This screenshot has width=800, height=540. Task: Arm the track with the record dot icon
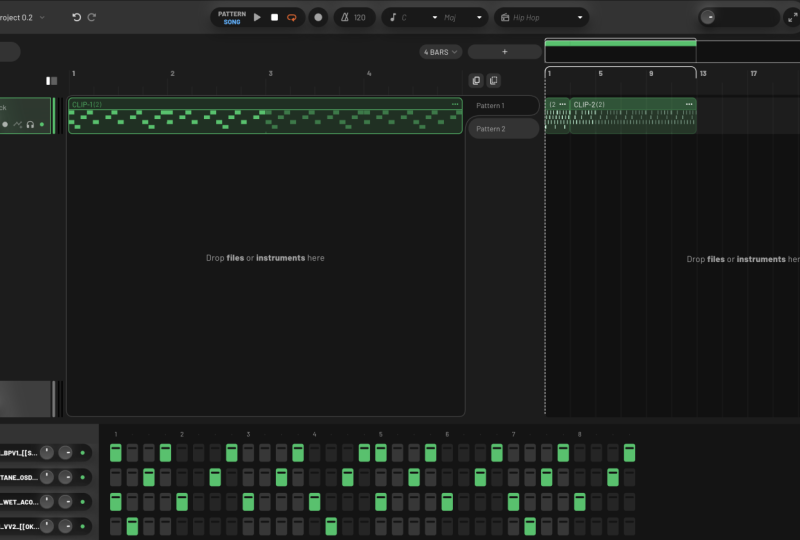tap(5, 124)
